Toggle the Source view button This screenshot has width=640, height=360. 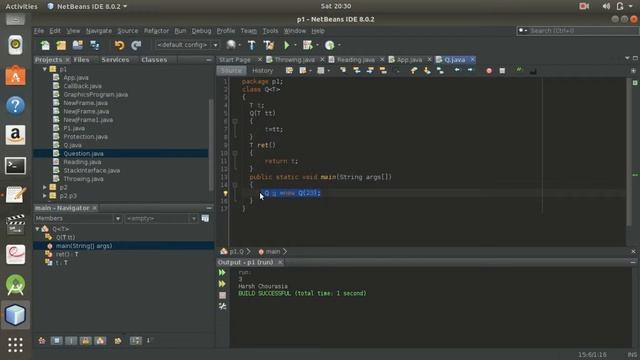click(231, 71)
